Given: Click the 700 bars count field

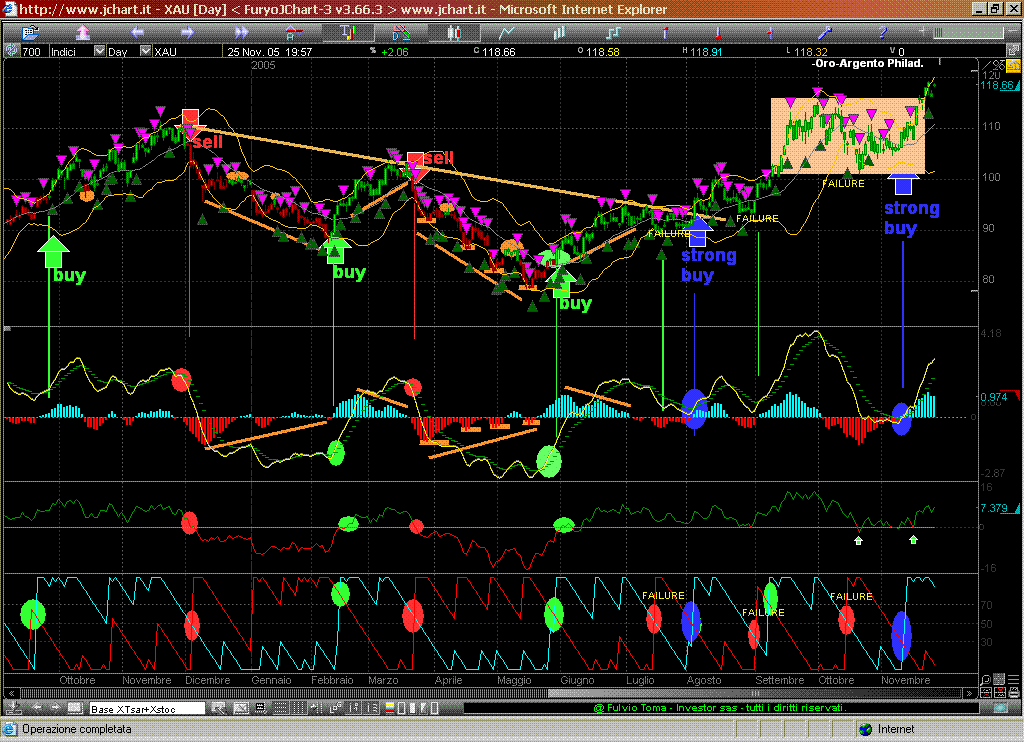Looking at the screenshot, I should click(31, 51).
